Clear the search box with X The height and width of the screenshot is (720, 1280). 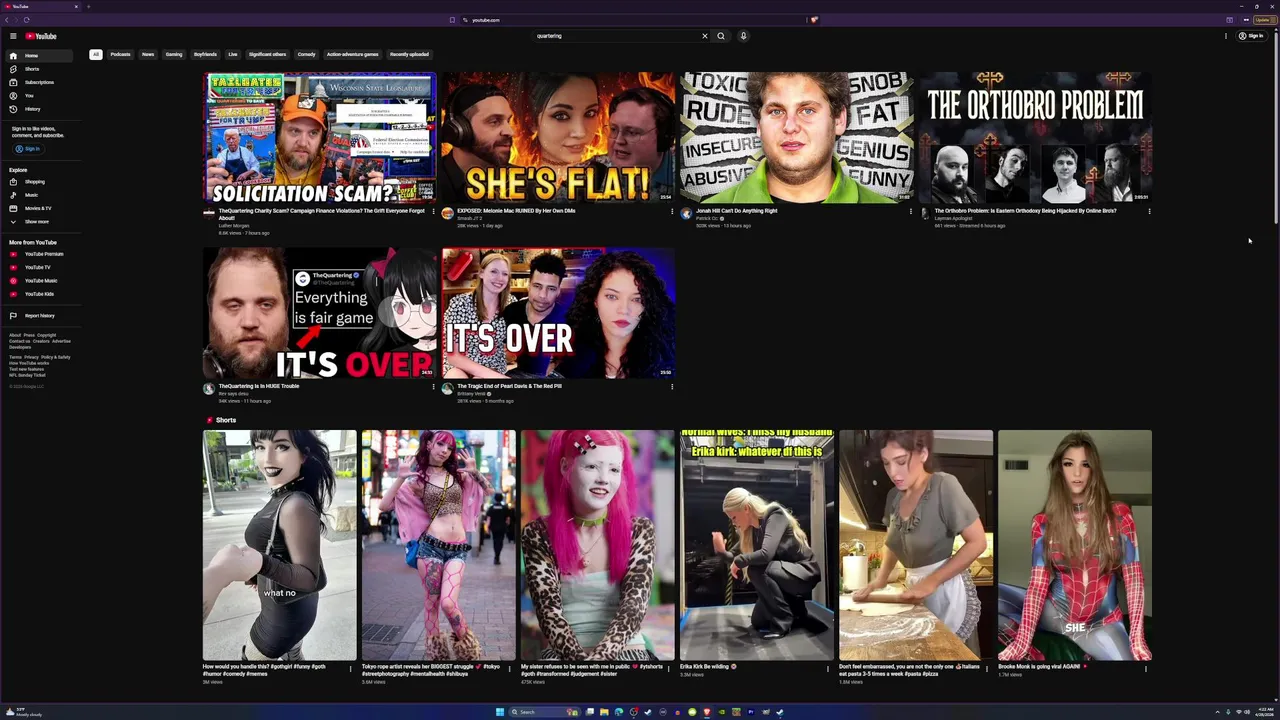tap(704, 36)
